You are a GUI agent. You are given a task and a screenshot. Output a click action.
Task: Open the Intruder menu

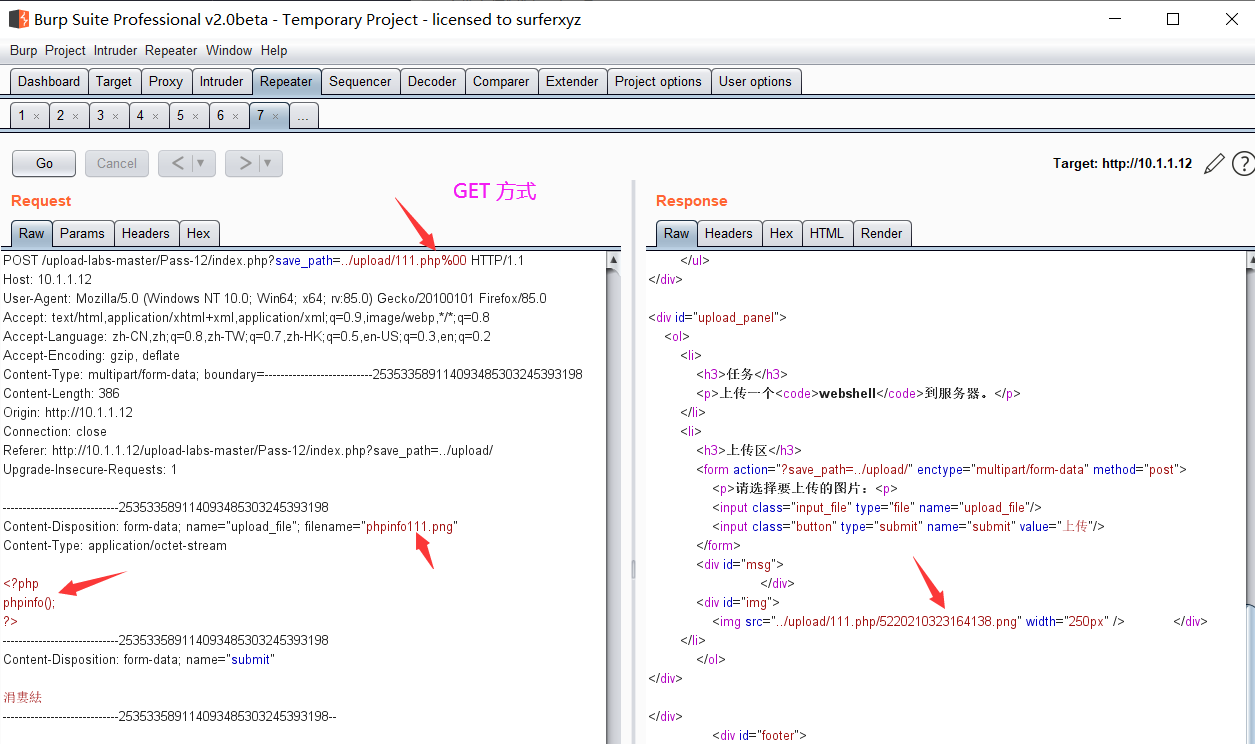(x=116, y=50)
